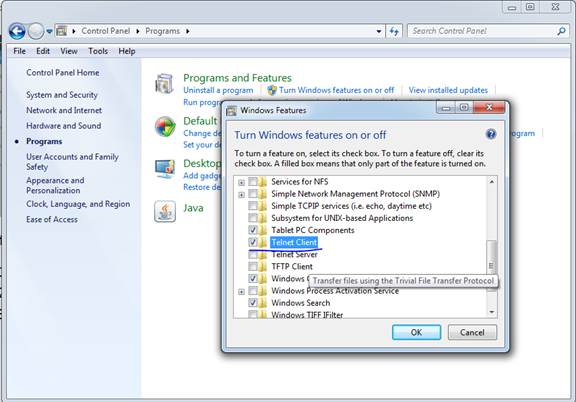Screen dimensions: 576x402
Task: Click the Services for NFS folder icon
Action: 262,182
